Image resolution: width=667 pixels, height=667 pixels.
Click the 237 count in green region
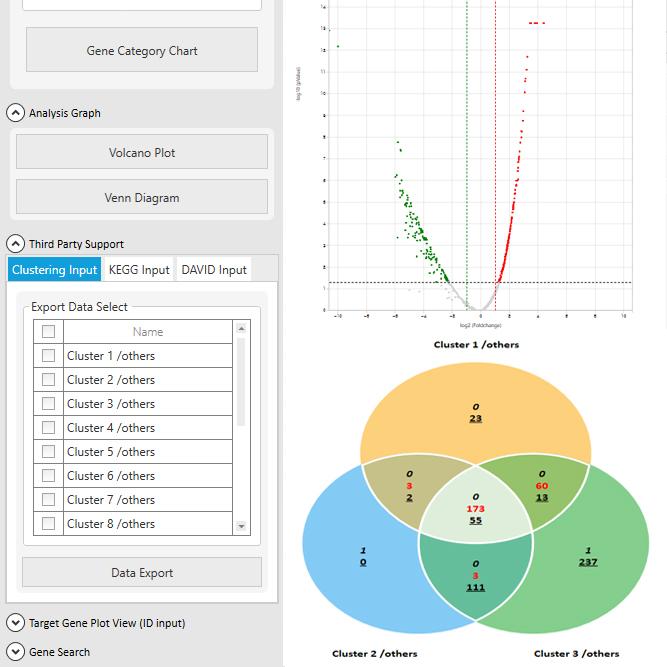pyautogui.click(x=588, y=562)
